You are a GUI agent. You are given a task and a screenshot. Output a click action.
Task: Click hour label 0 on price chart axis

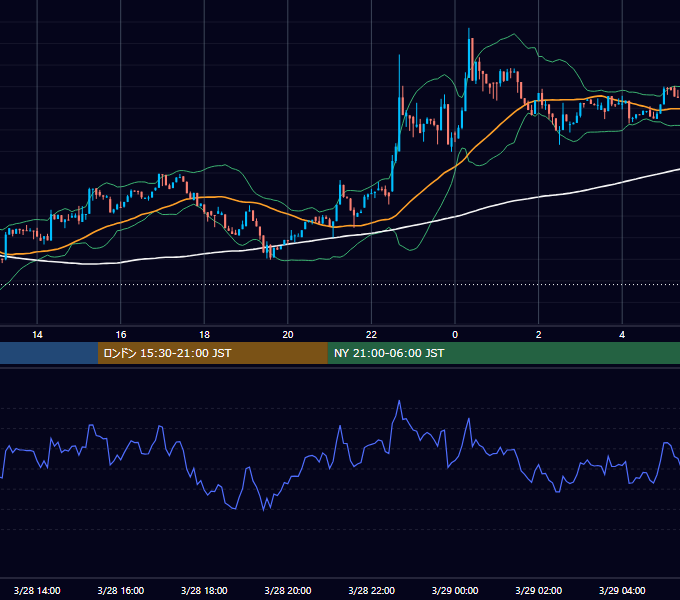point(455,334)
